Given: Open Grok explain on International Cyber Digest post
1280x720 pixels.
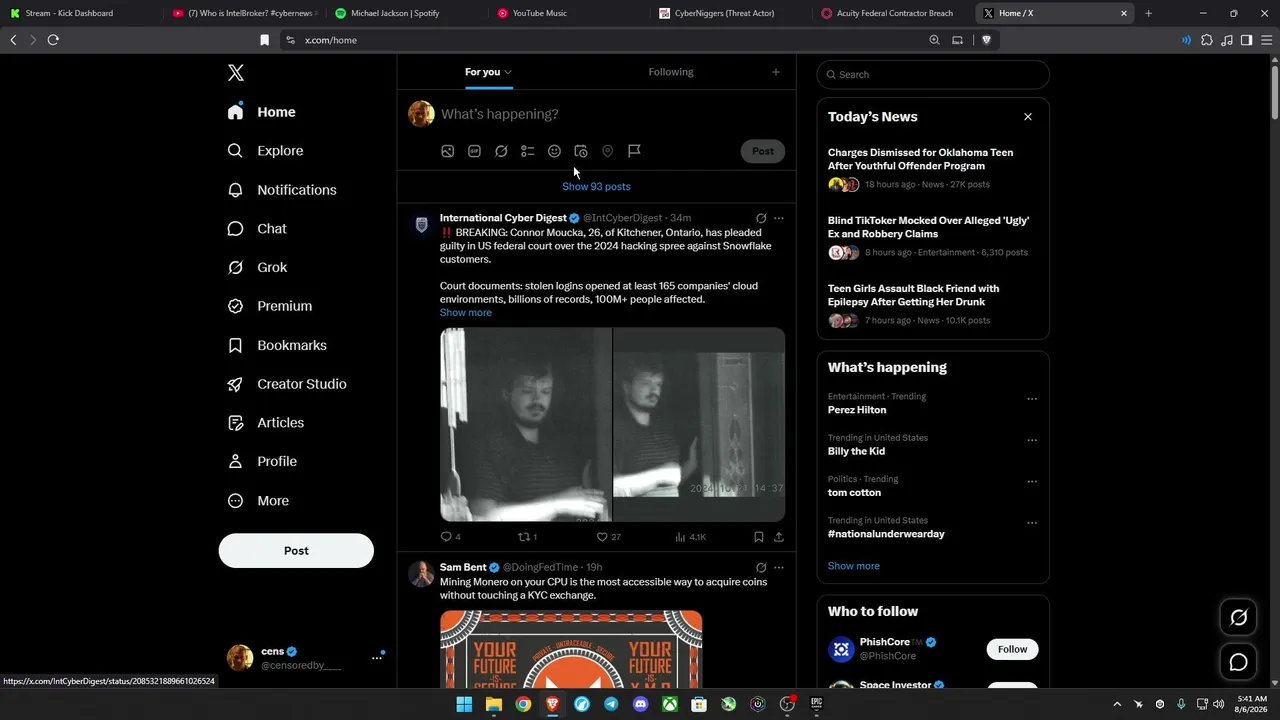Looking at the screenshot, I should pyautogui.click(x=761, y=218).
